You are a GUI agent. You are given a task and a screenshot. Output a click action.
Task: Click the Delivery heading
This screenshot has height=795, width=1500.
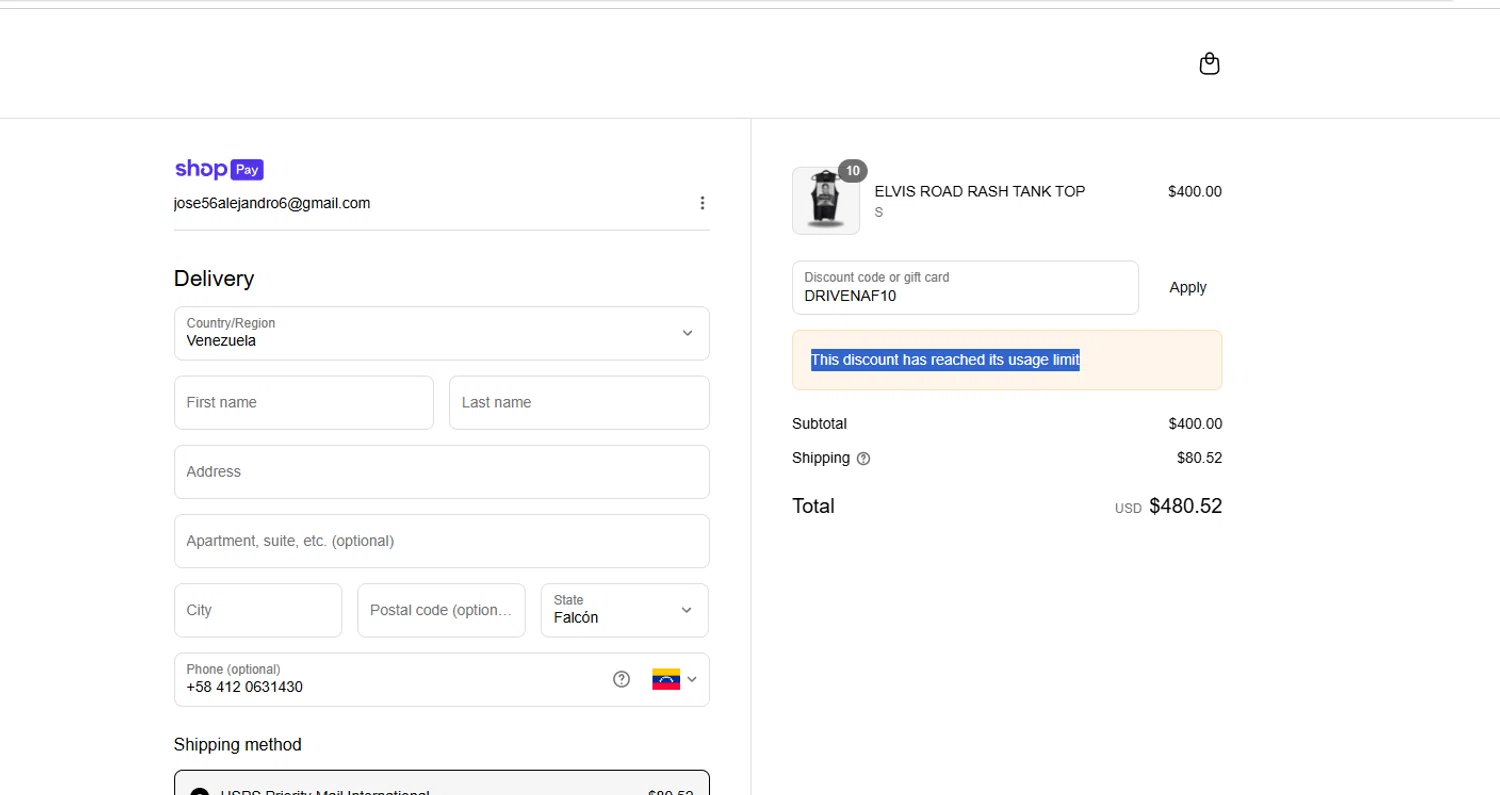coord(214,278)
